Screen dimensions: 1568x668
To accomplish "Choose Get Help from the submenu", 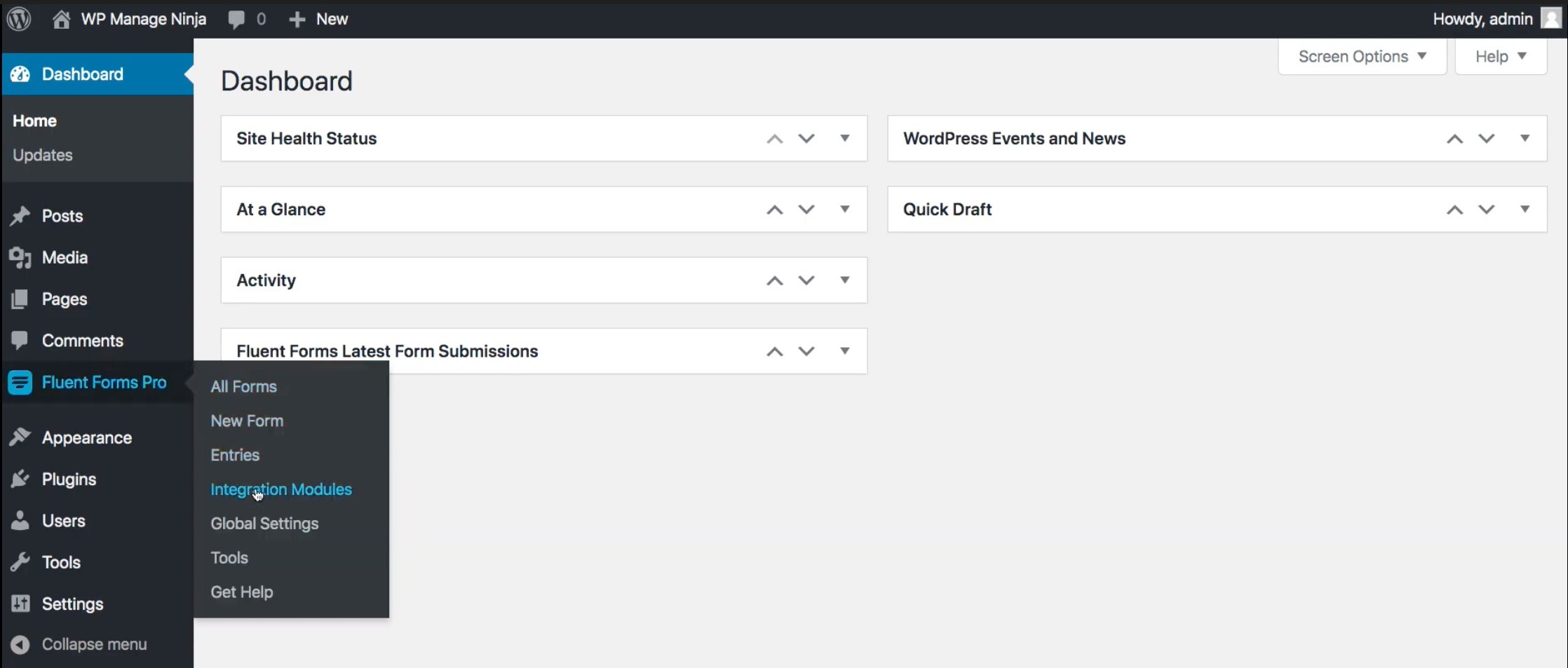I will [x=242, y=592].
